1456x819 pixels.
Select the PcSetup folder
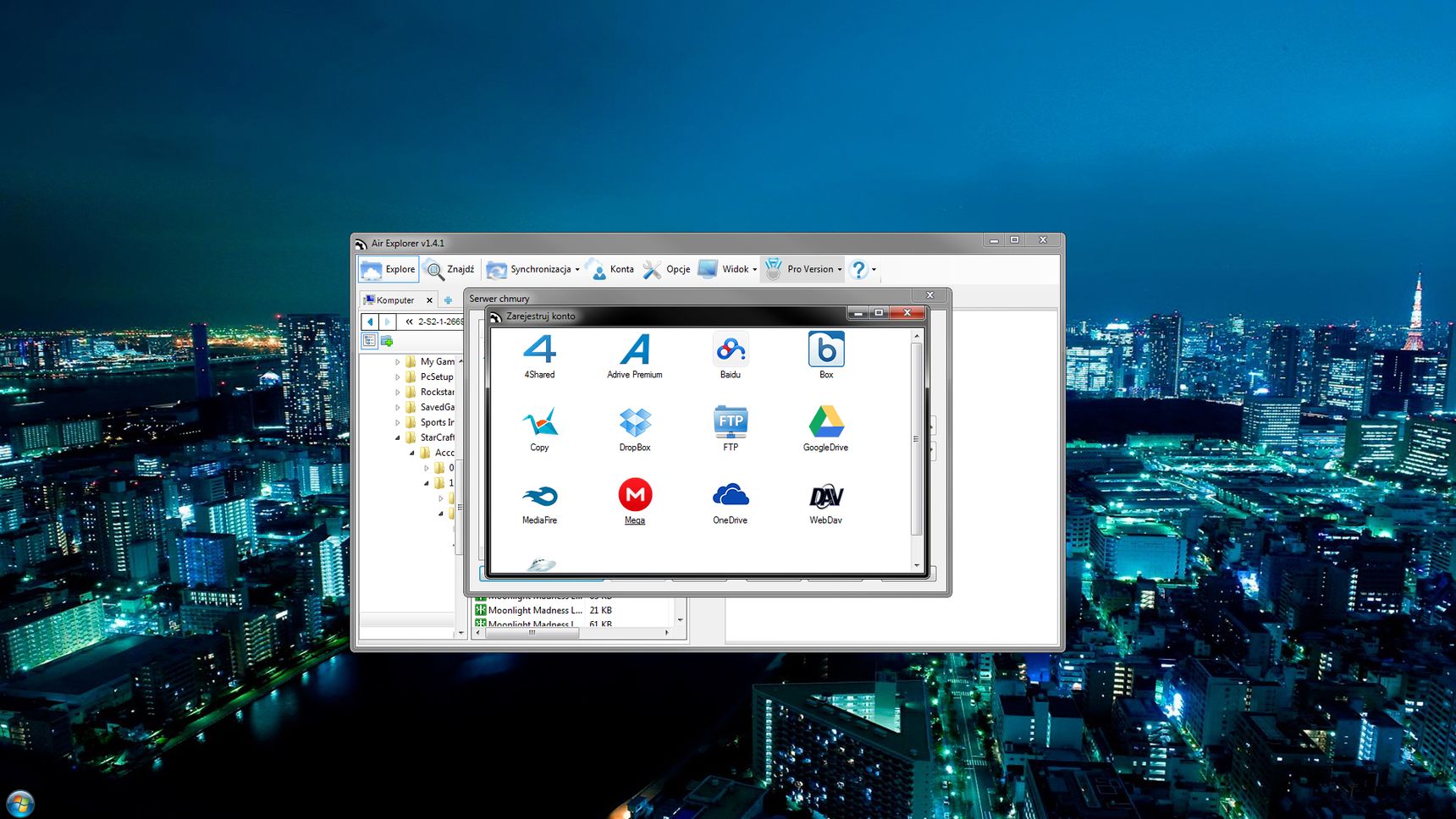click(x=429, y=377)
